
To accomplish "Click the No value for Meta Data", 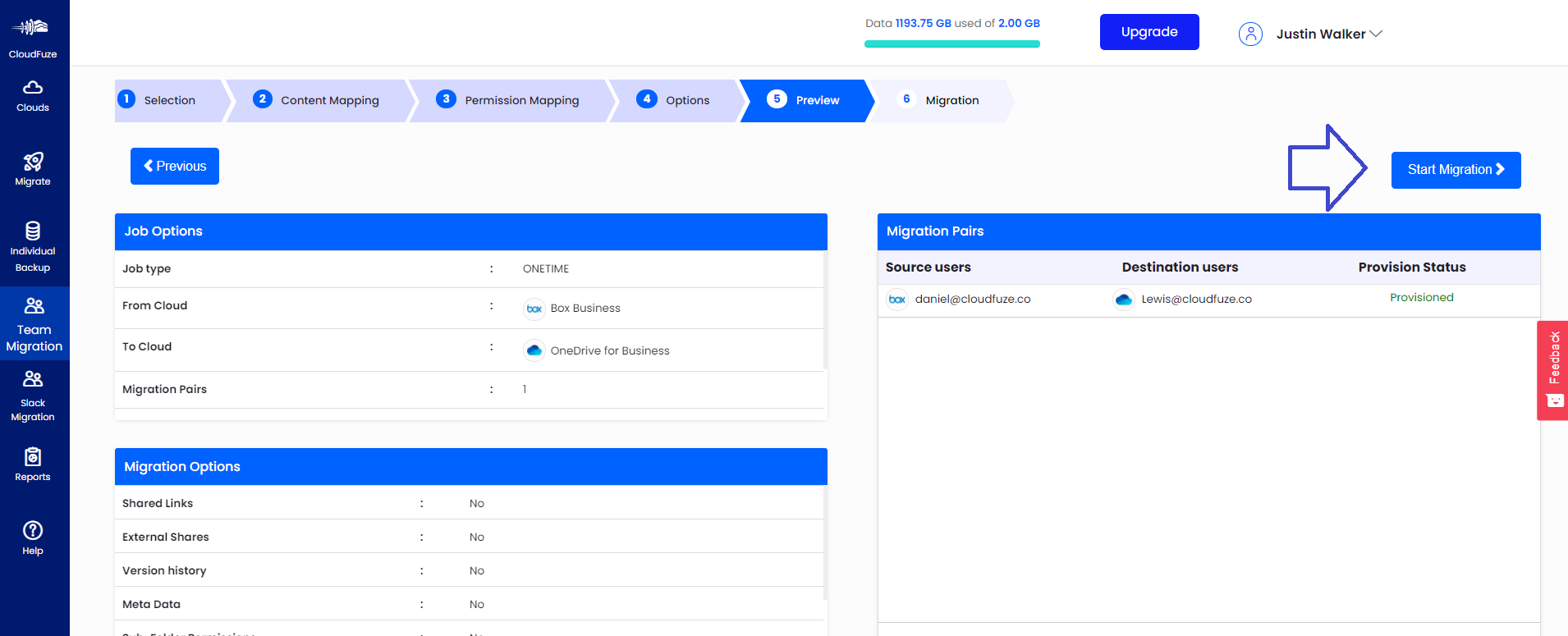I will pyautogui.click(x=477, y=605).
